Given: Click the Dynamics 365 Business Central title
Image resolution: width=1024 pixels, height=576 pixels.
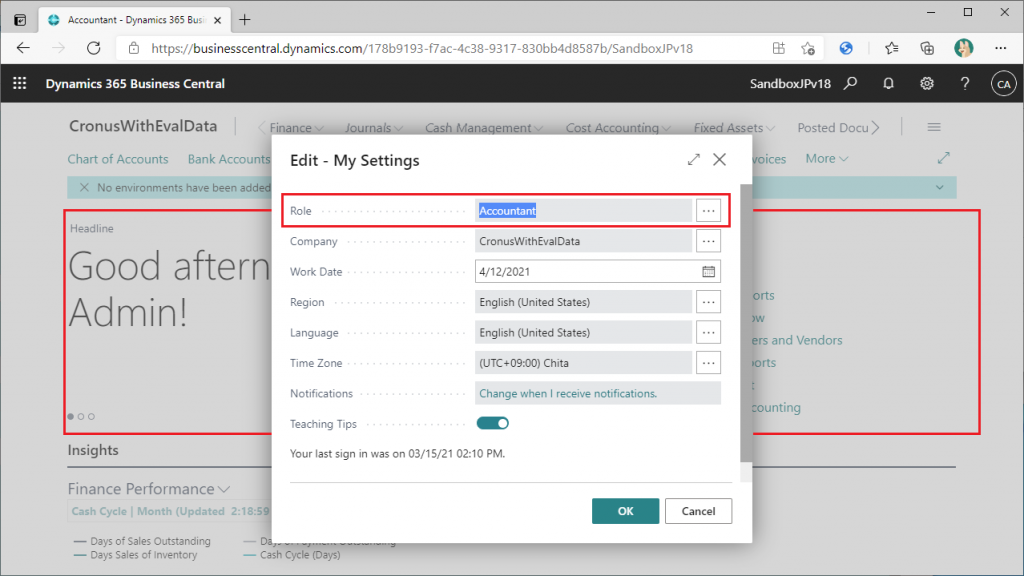Looking at the screenshot, I should point(135,84).
